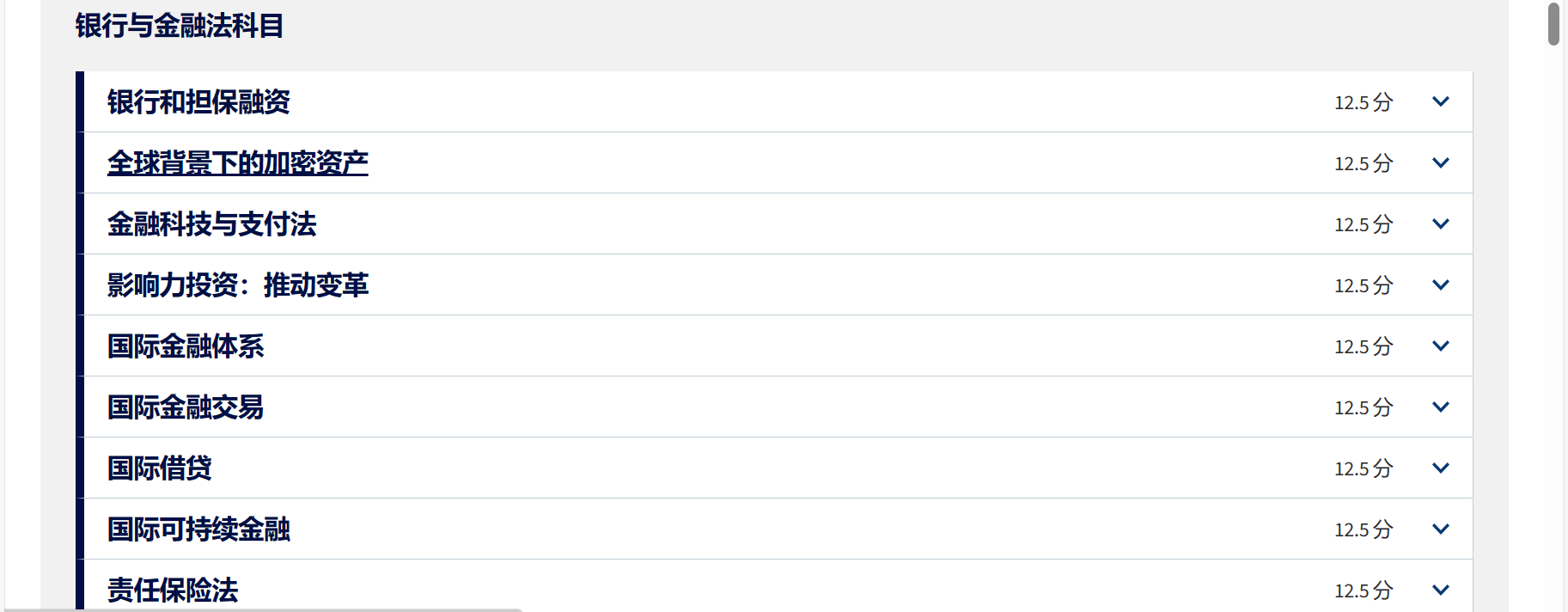Select 国际金融交易 course title

click(186, 407)
